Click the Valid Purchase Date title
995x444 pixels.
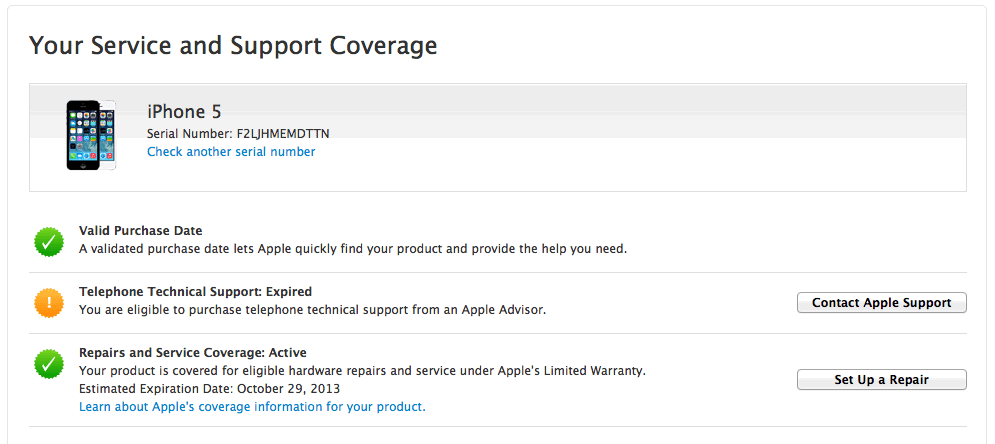(141, 231)
